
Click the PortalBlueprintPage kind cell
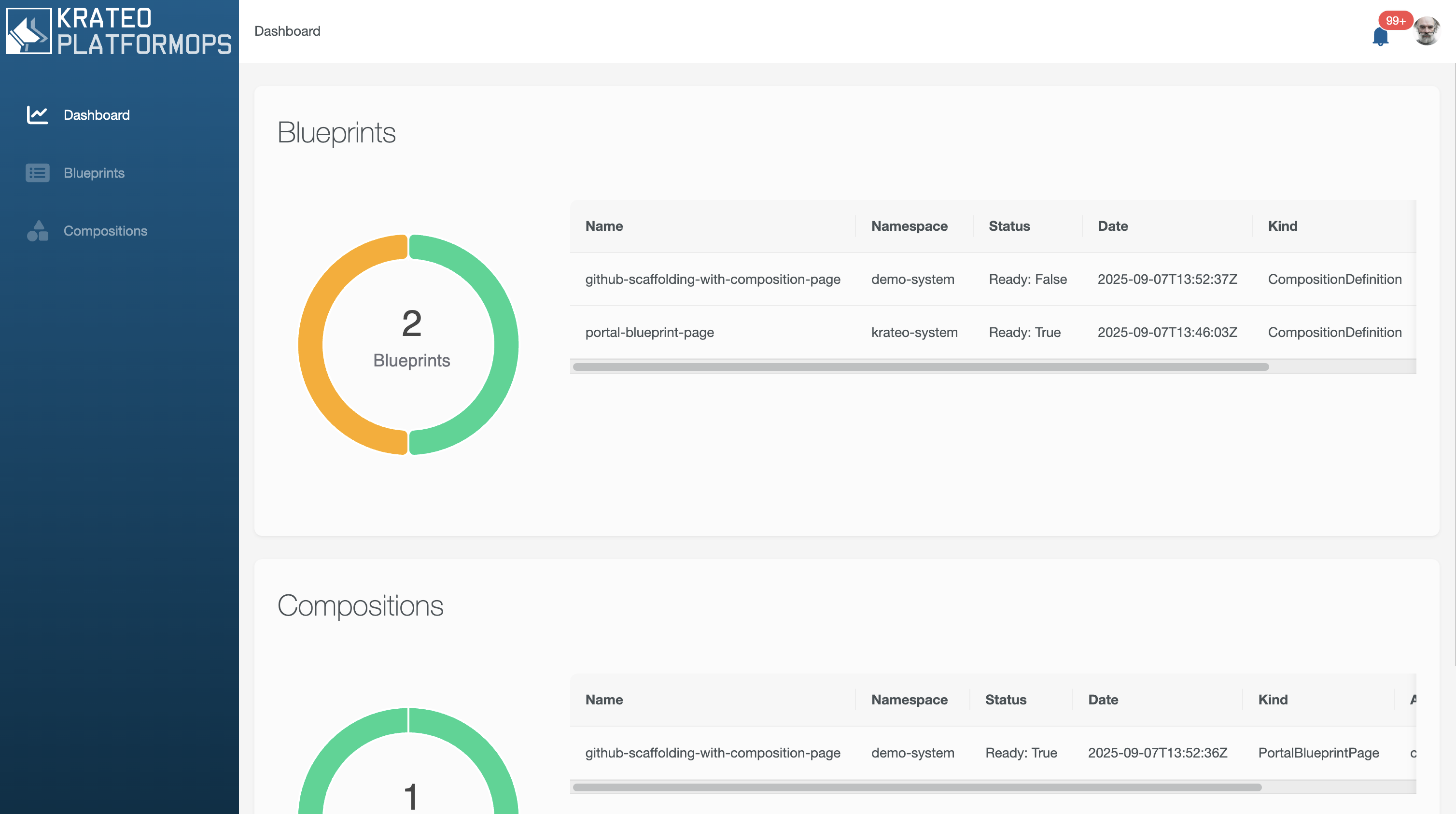pos(1318,753)
